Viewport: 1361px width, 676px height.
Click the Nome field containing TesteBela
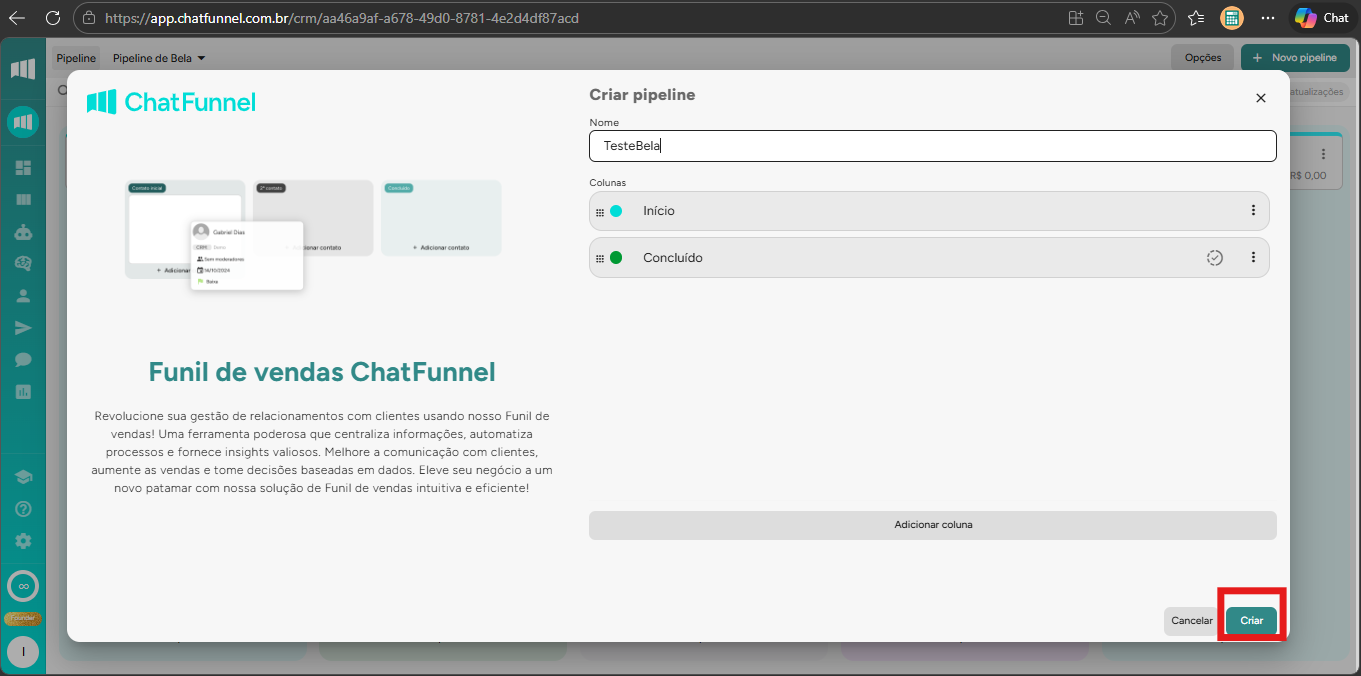[x=933, y=146]
